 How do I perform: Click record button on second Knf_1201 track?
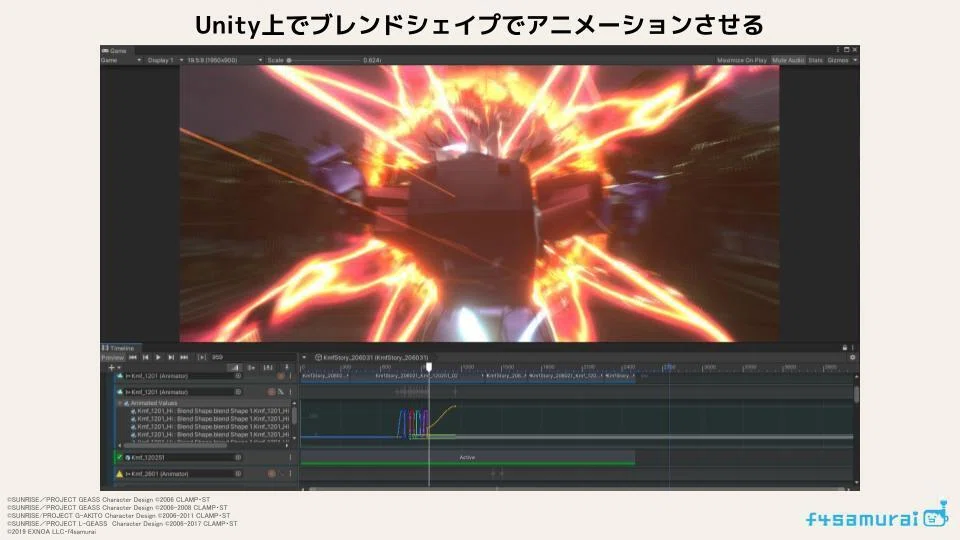(x=271, y=392)
